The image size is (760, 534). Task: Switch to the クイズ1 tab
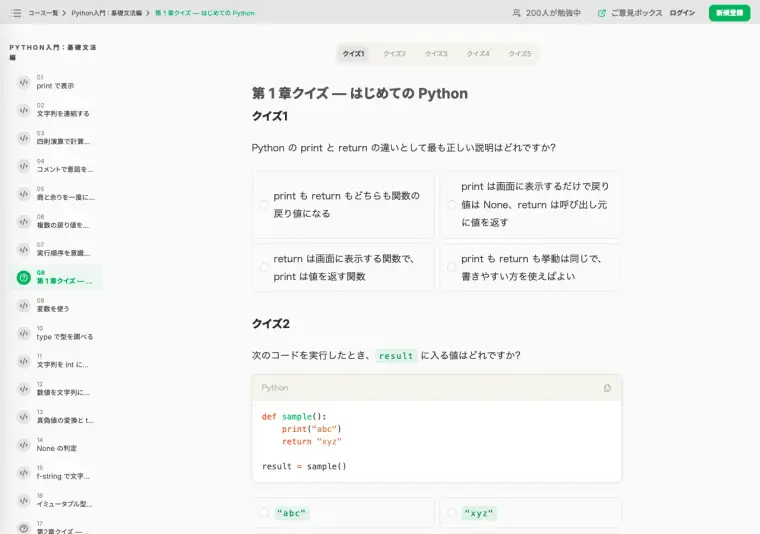tap(353, 54)
